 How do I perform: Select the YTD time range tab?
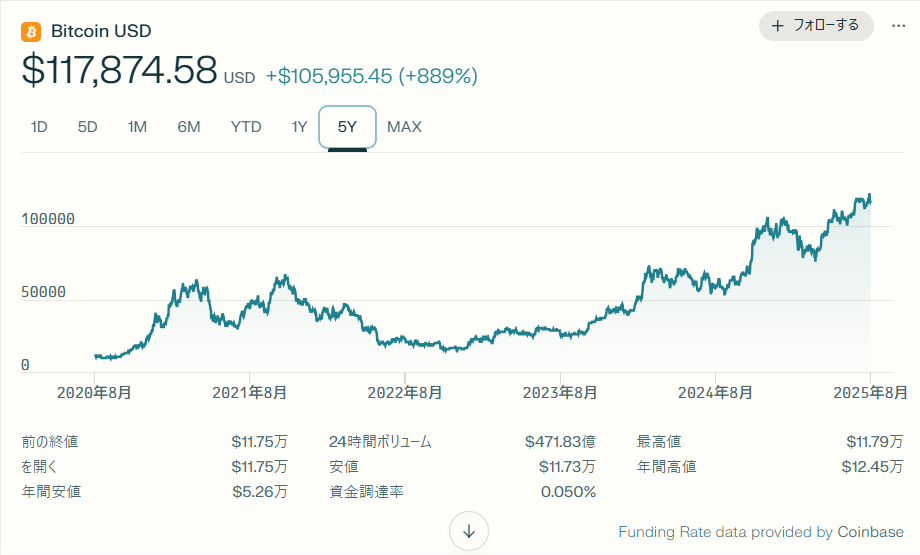pyautogui.click(x=246, y=127)
